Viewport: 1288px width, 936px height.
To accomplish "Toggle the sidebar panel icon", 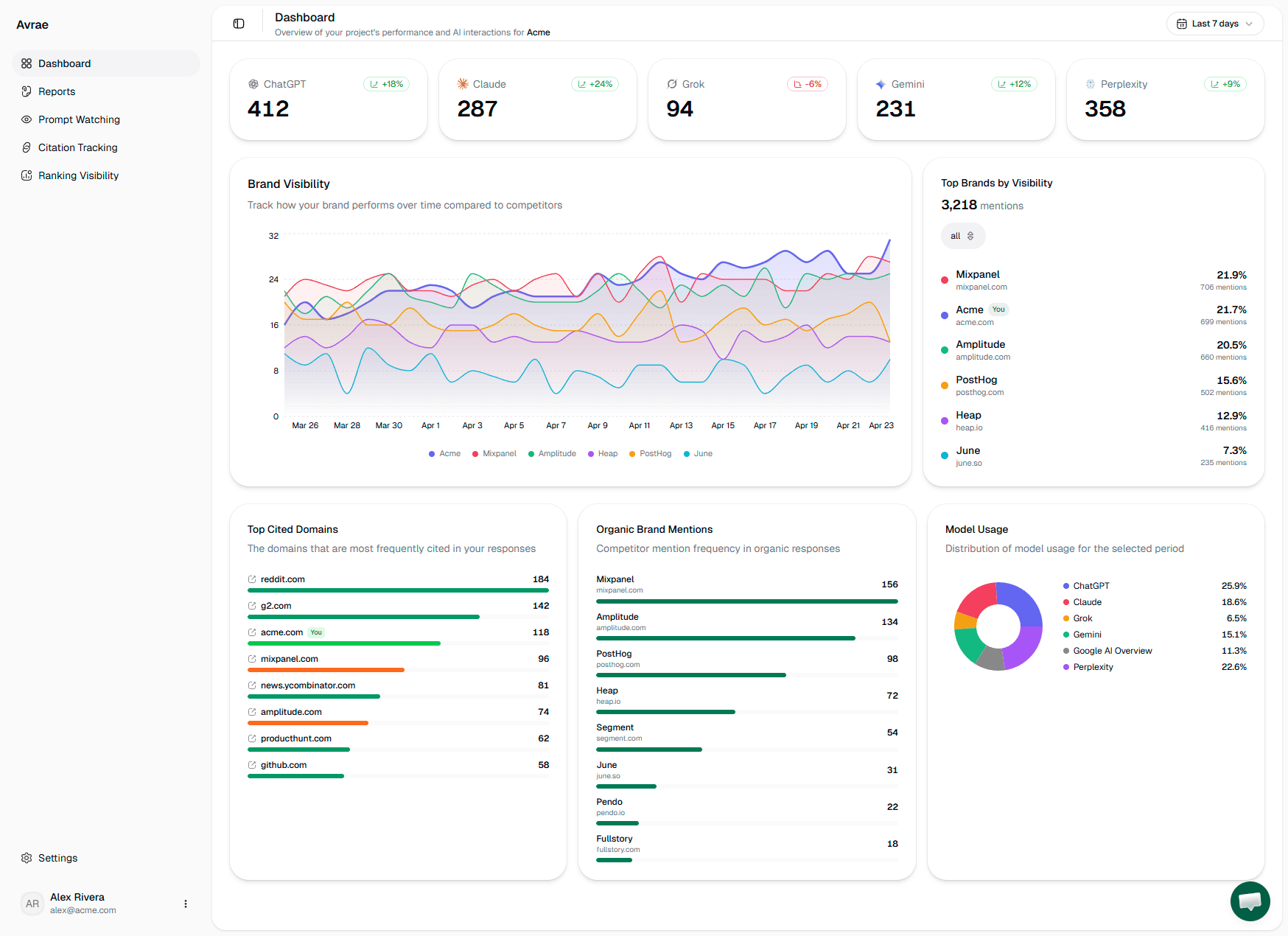I will [x=239, y=24].
